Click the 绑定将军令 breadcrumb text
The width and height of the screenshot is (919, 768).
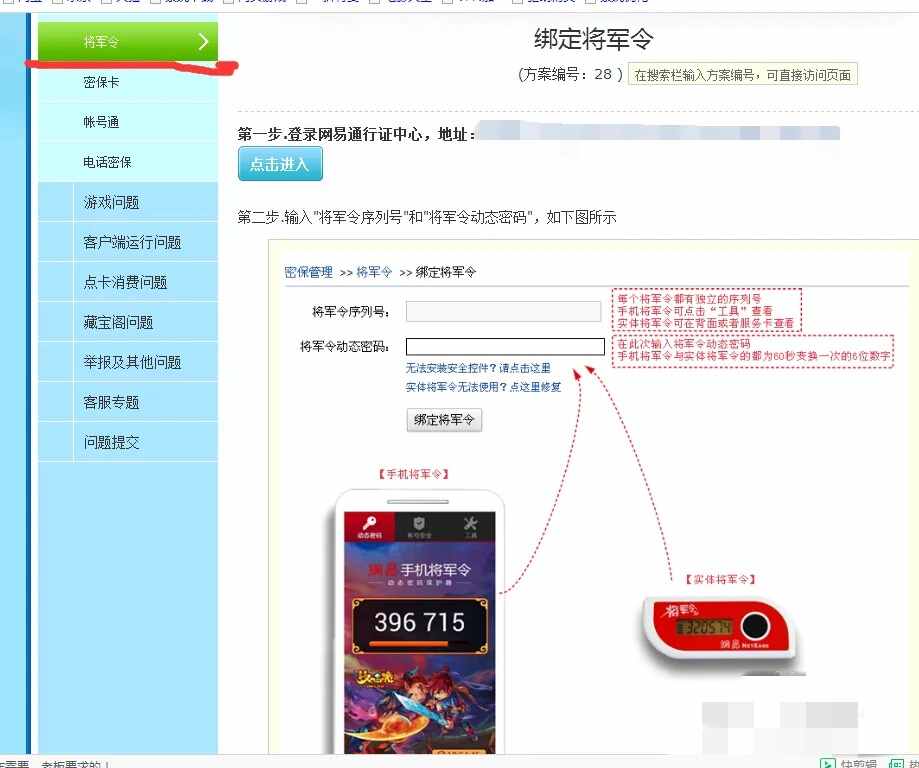point(446,272)
